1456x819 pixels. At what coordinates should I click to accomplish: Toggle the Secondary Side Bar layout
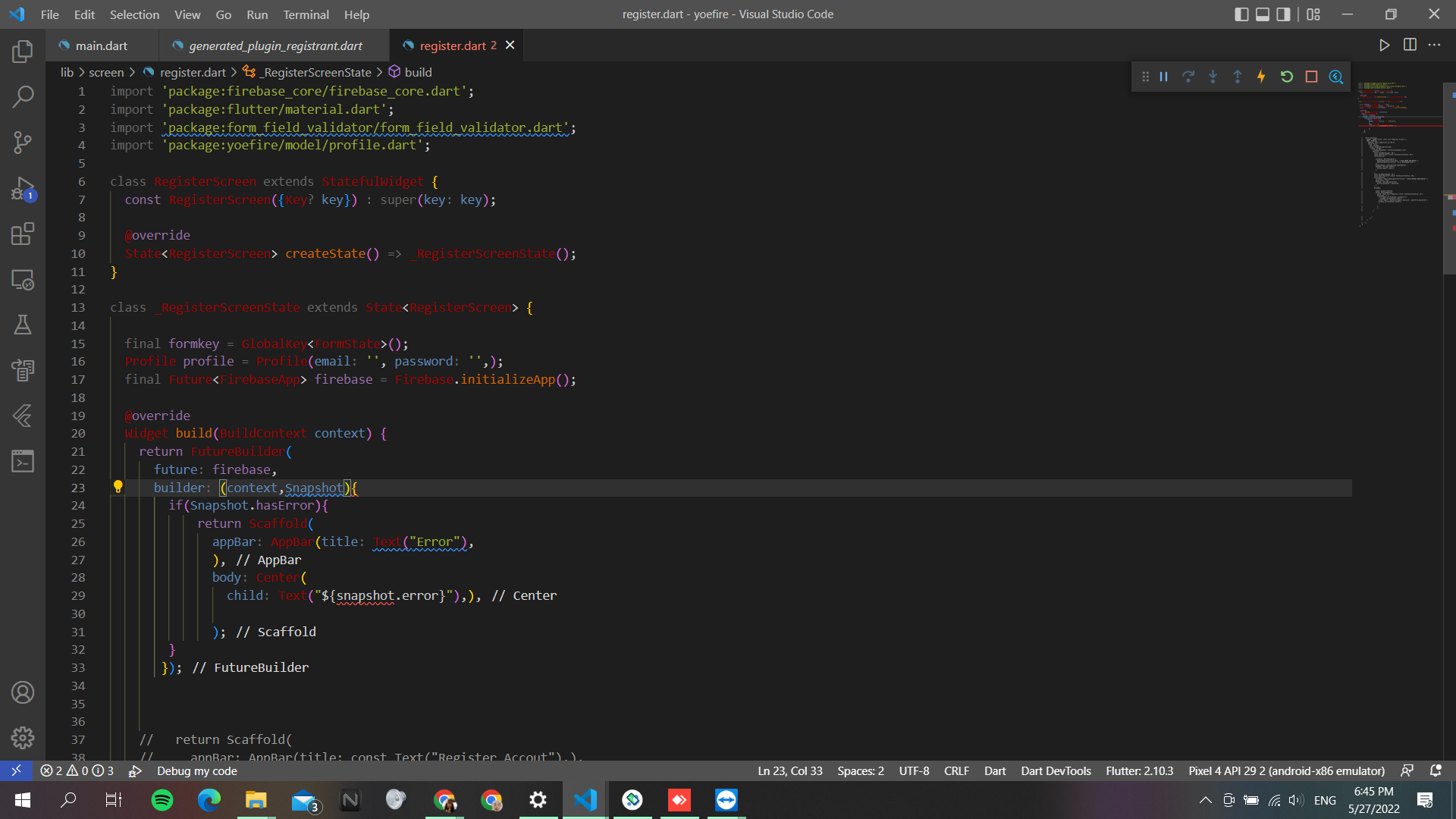point(1283,14)
